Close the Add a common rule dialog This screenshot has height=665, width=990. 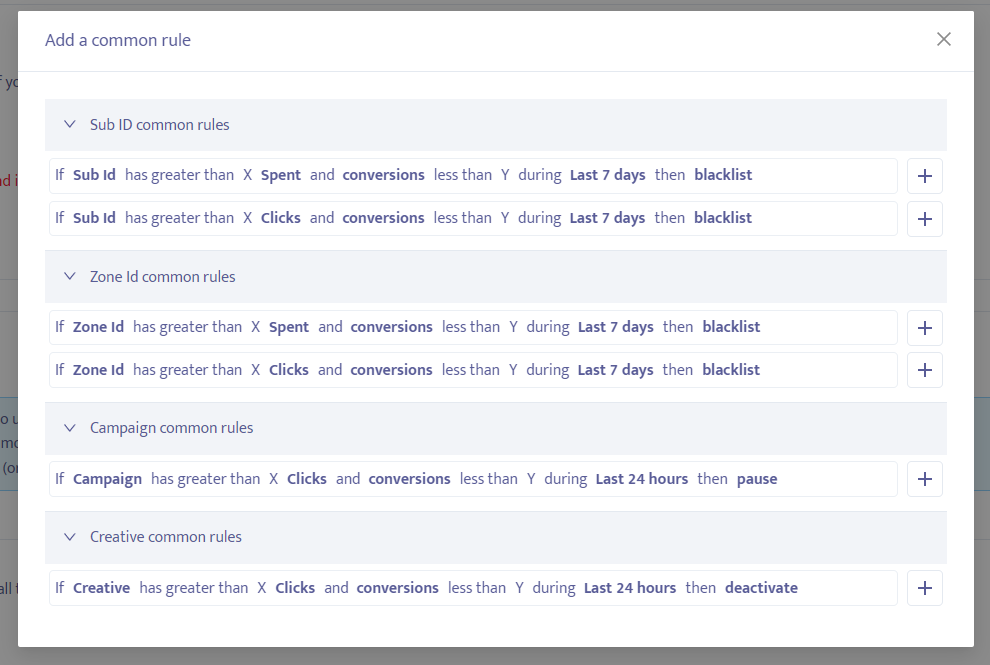coord(943,39)
